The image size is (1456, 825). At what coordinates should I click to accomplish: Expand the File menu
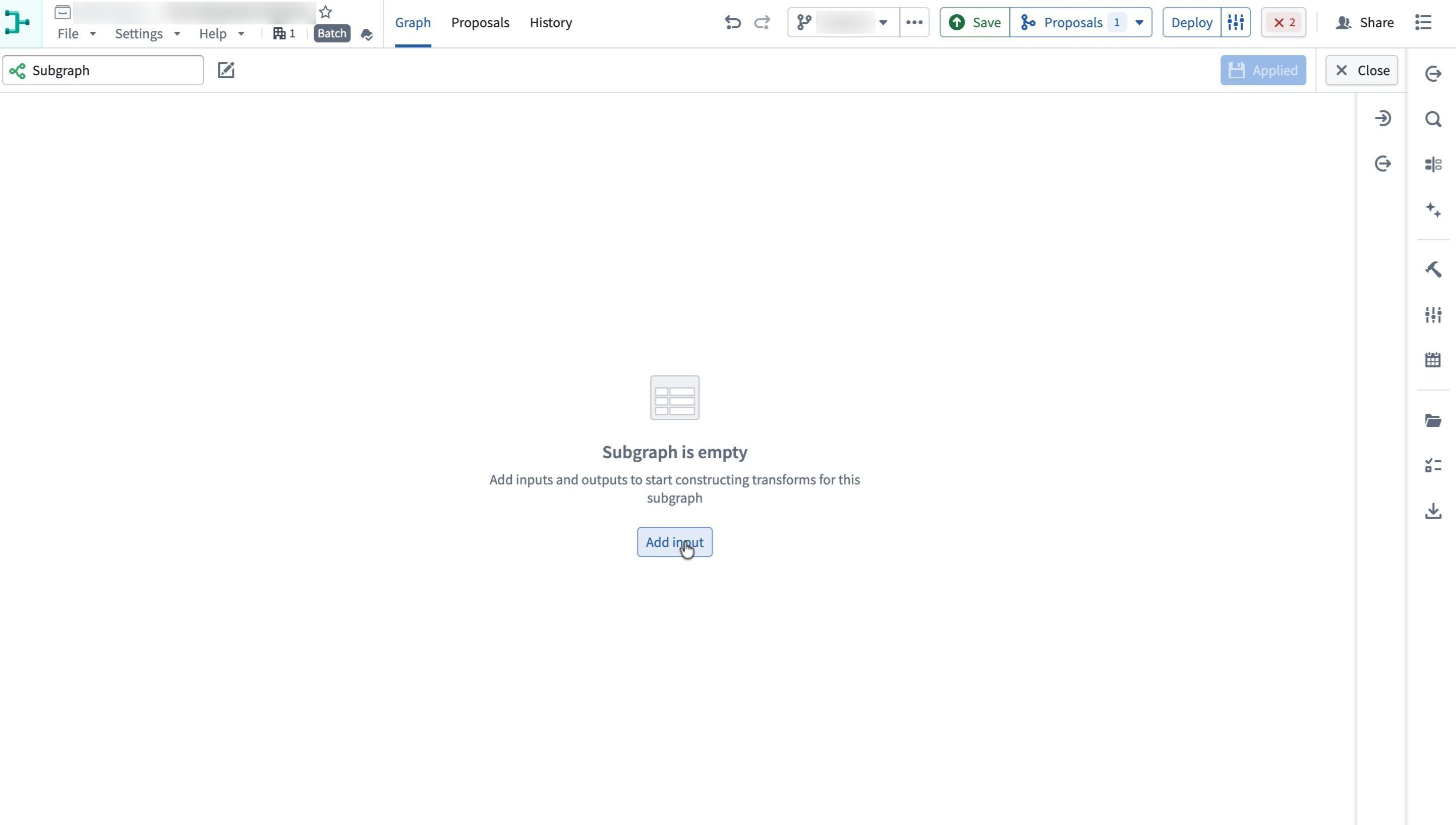pyautogui.click(x=77, y=34)
